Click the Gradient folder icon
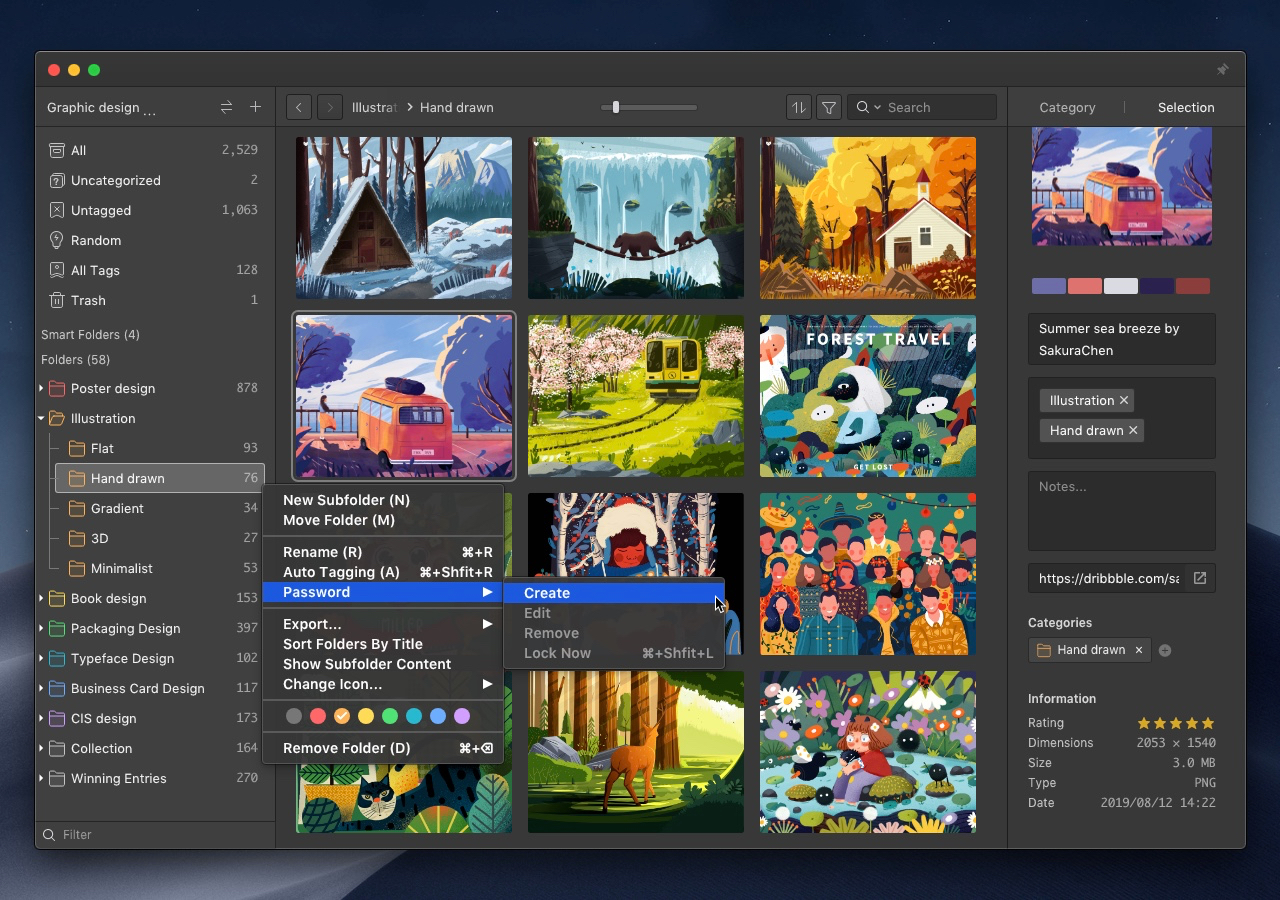Screen dimensions: 1280x900 tap(77, 508)
